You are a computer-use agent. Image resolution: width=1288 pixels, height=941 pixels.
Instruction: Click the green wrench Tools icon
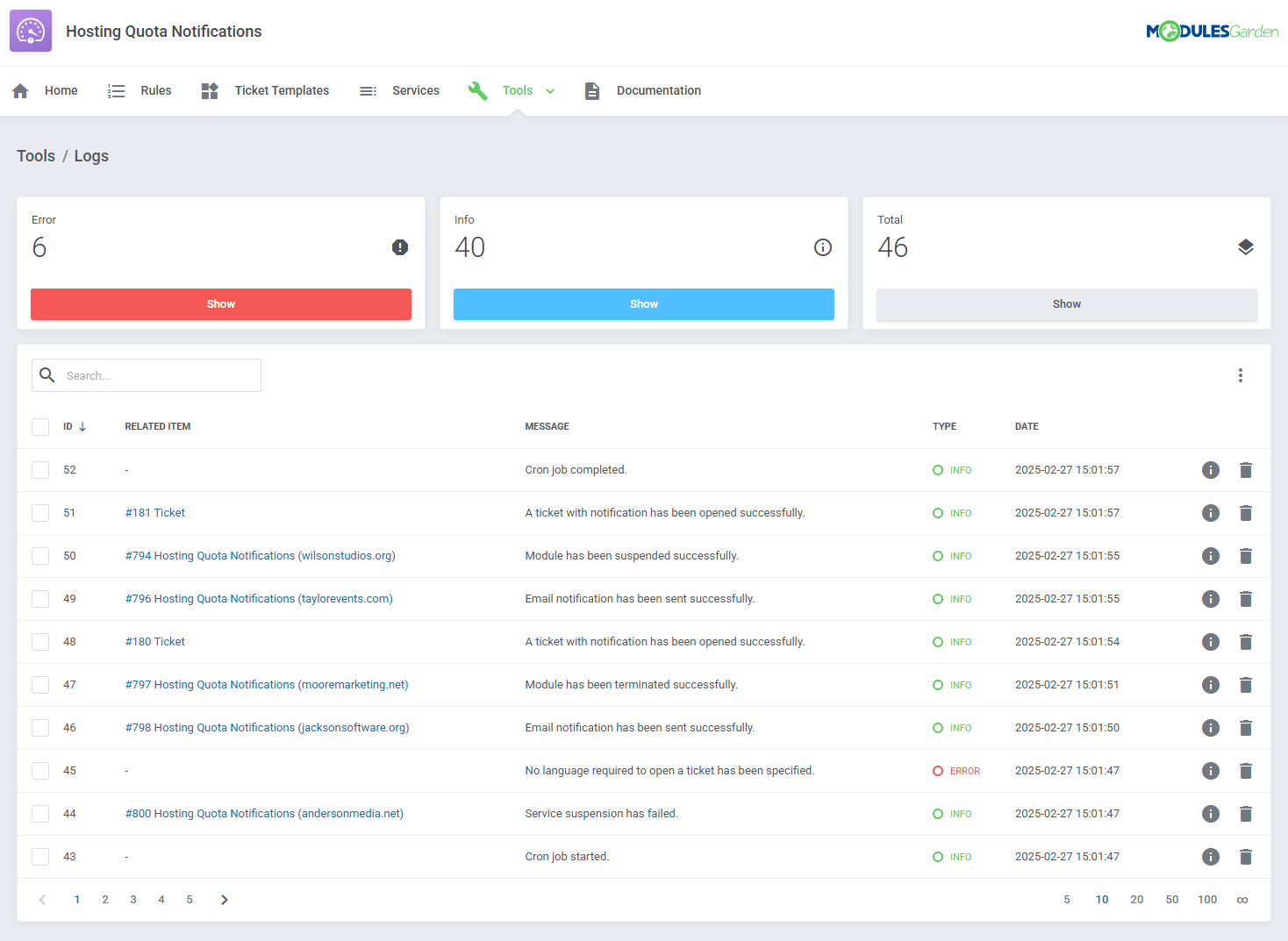[478, 90]
